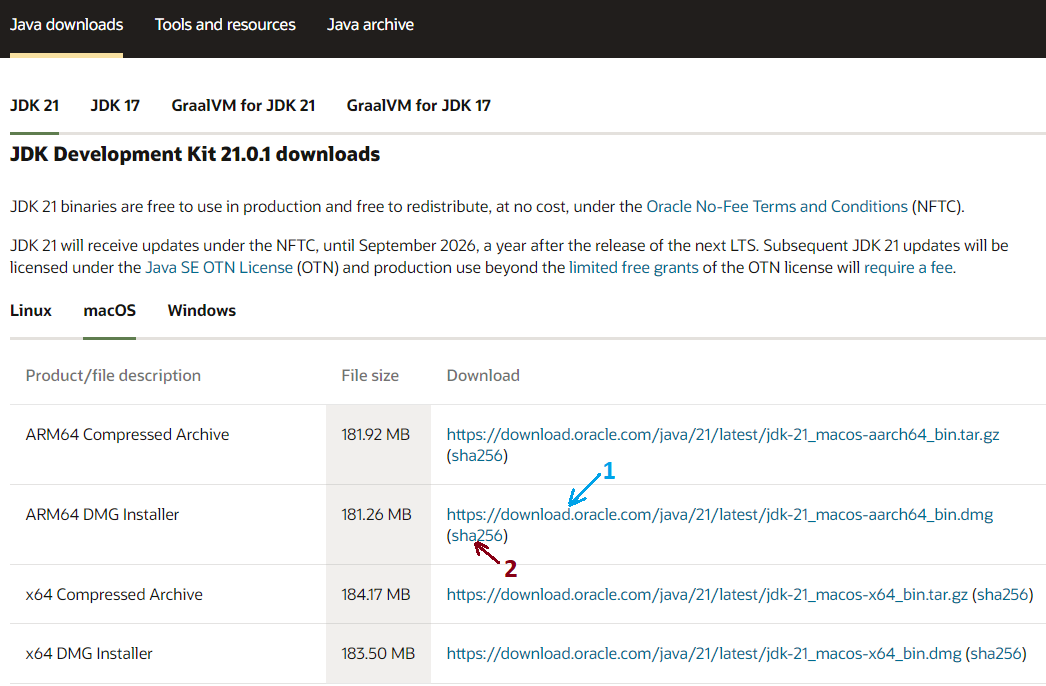Open the require a fee link
The width and height of the screenshot is (1046, 686).
[x=909, y=268]
